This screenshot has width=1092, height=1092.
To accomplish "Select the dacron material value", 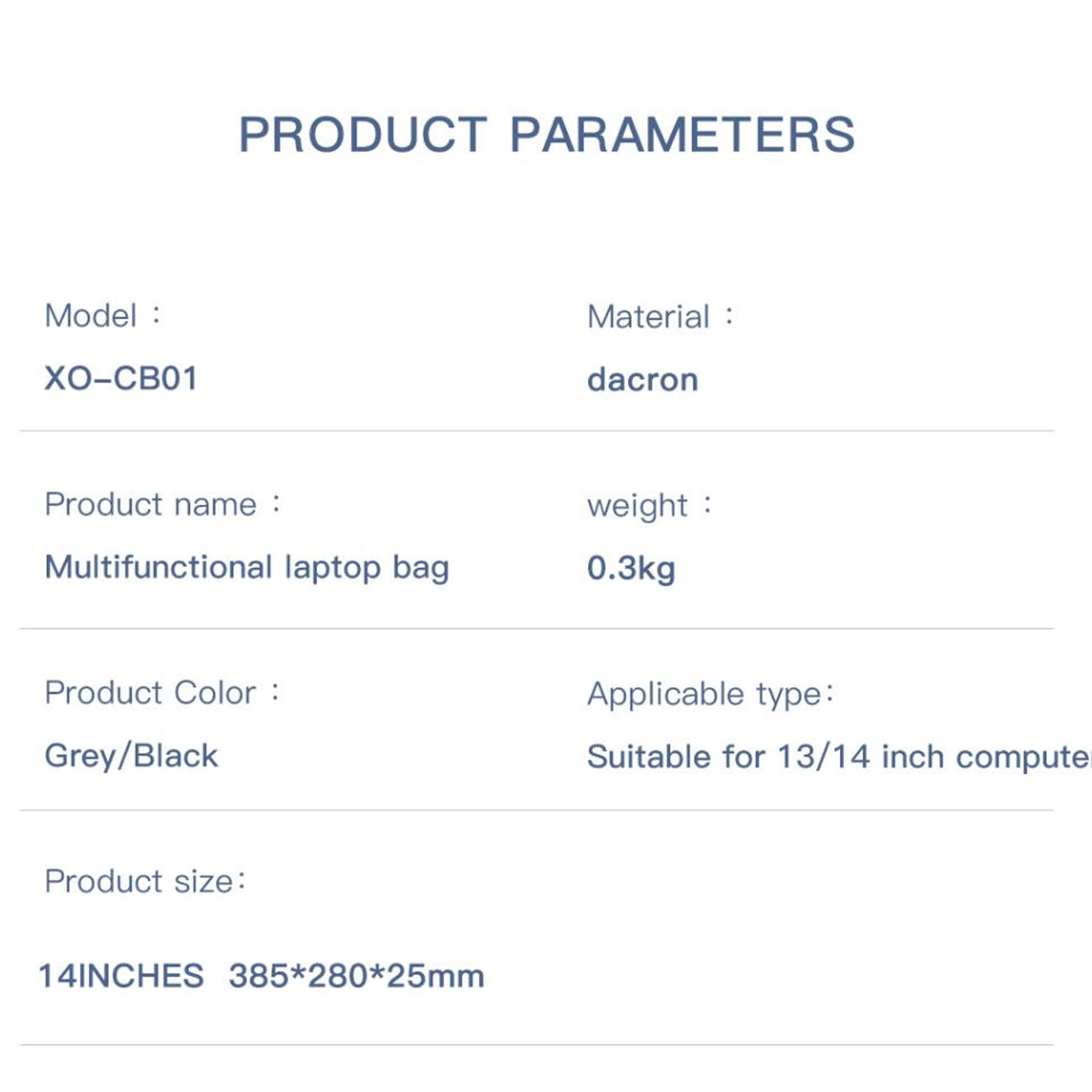I will [x=643, y=380].
